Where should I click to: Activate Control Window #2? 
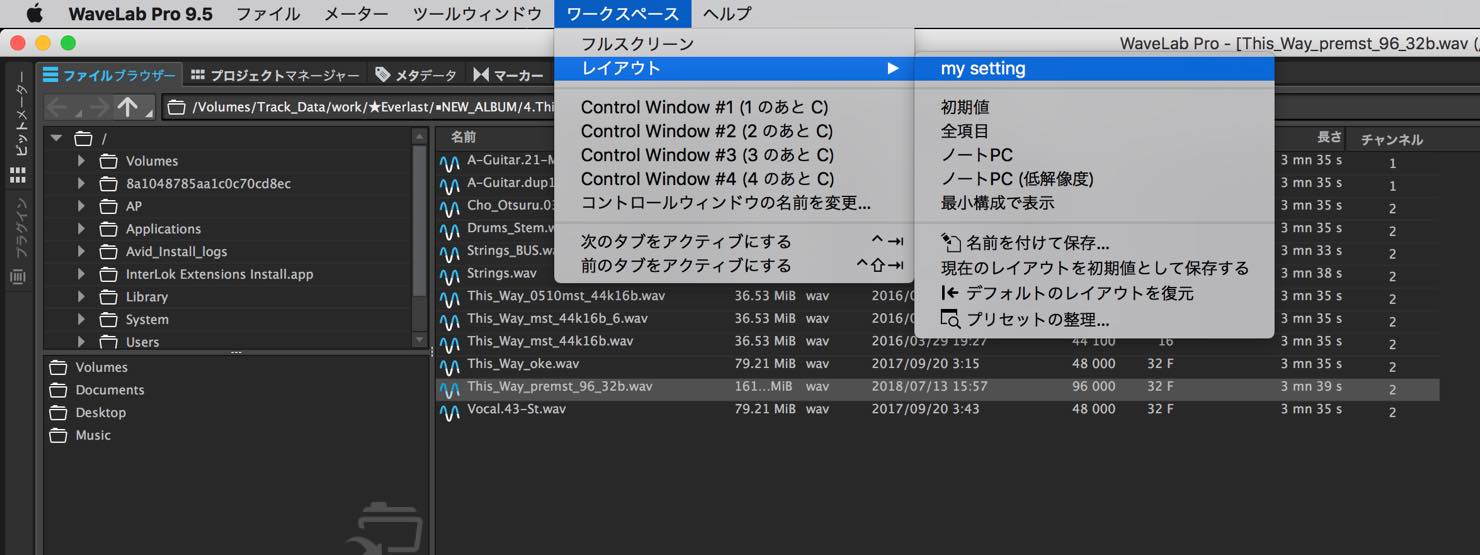(734, 131)
